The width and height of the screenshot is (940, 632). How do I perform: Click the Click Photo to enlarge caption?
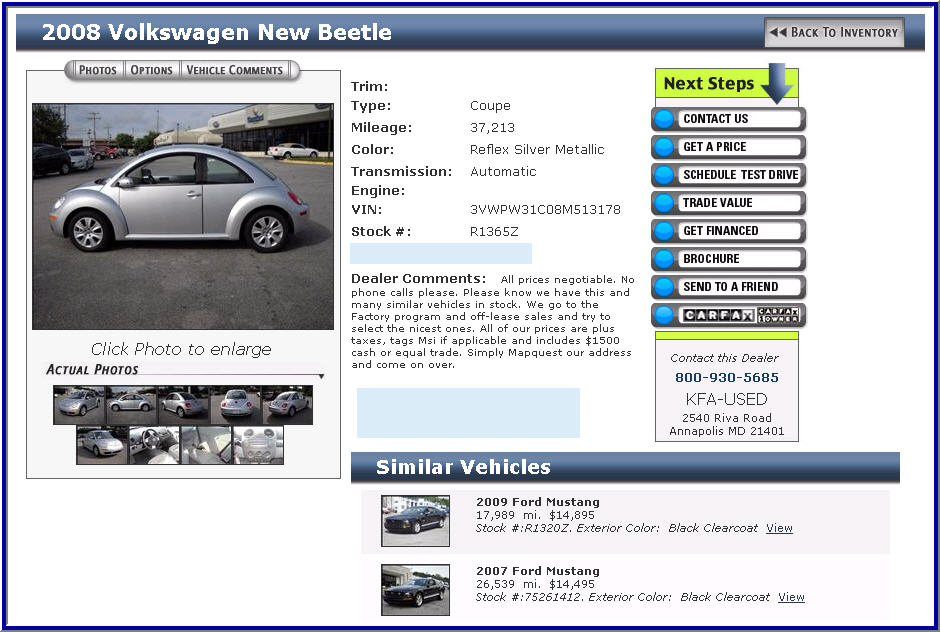tap(181, 349)
